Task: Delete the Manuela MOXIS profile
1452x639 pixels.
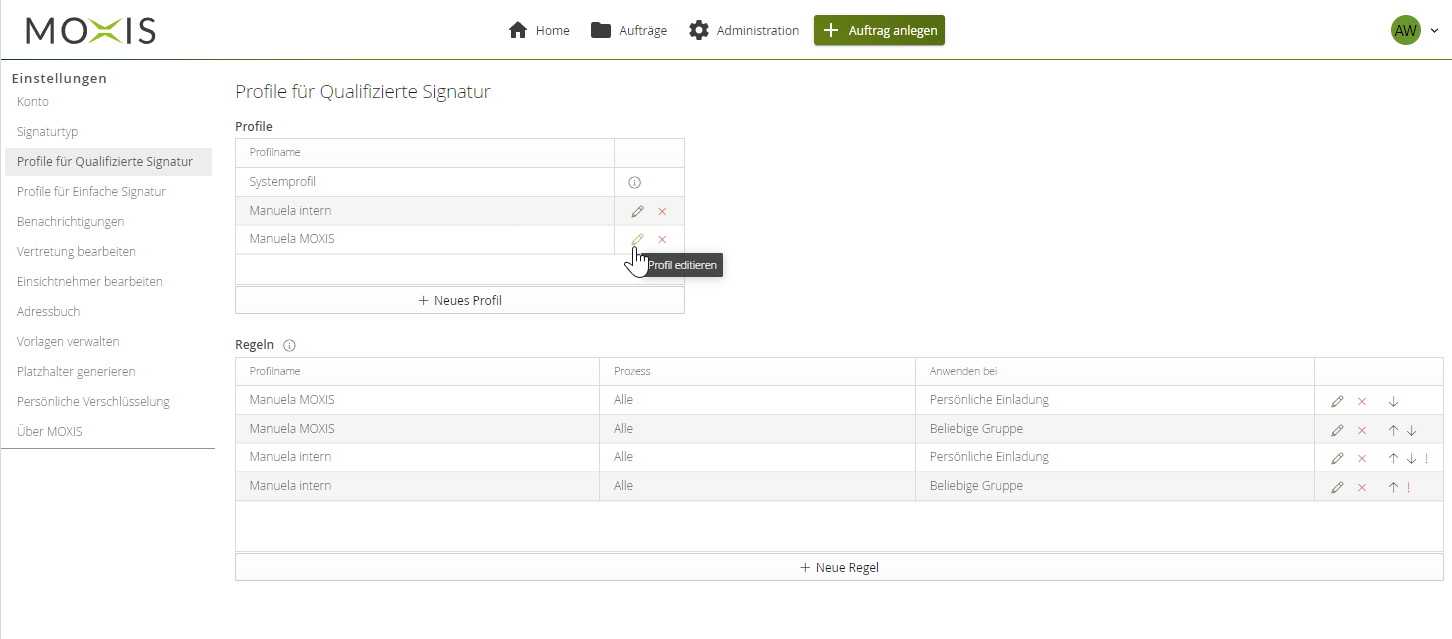Action: 662,240
